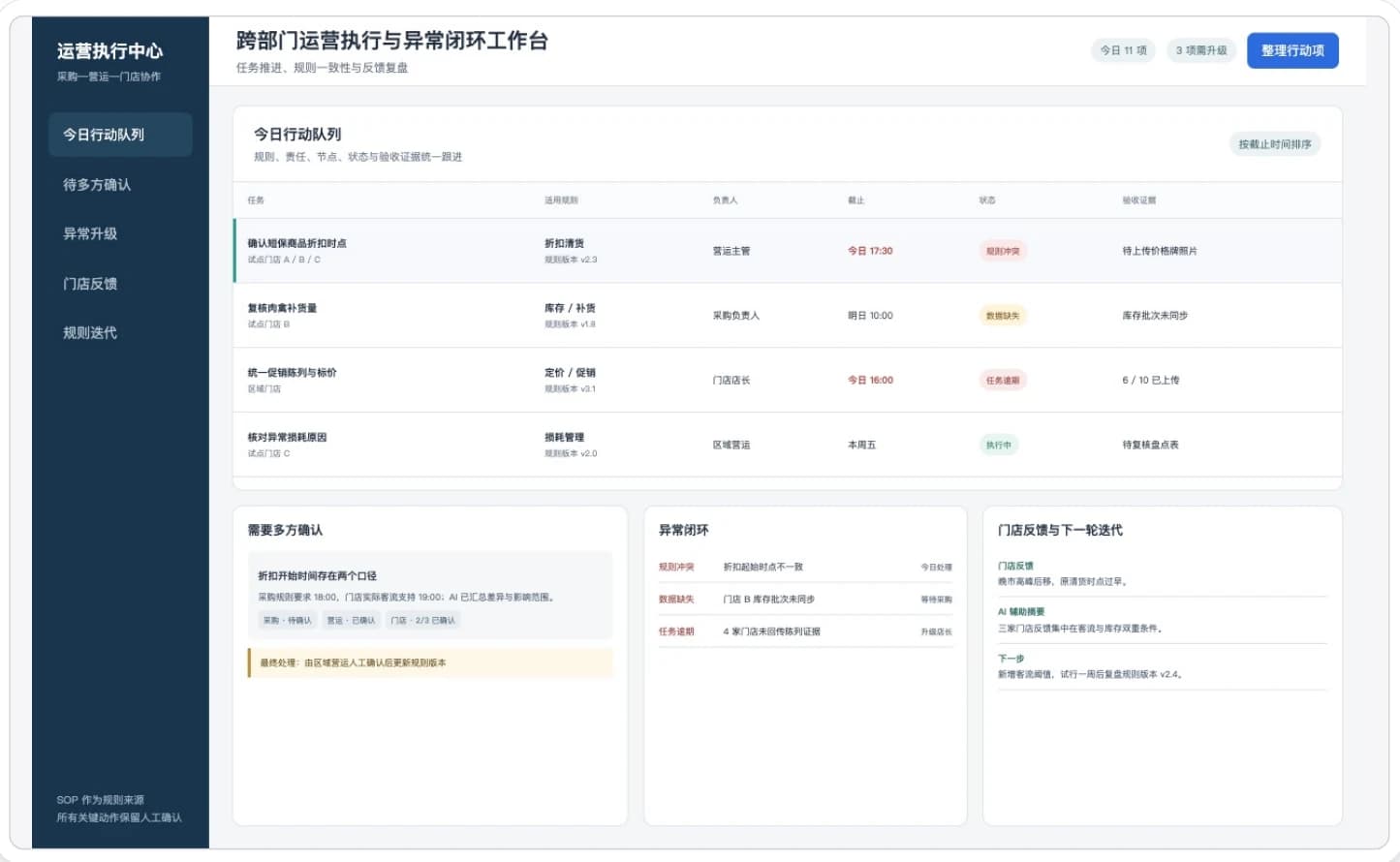Click the 今日 16:00 deadline
The width and height of the screenshot is (1400, 862).
pos(870,381)
